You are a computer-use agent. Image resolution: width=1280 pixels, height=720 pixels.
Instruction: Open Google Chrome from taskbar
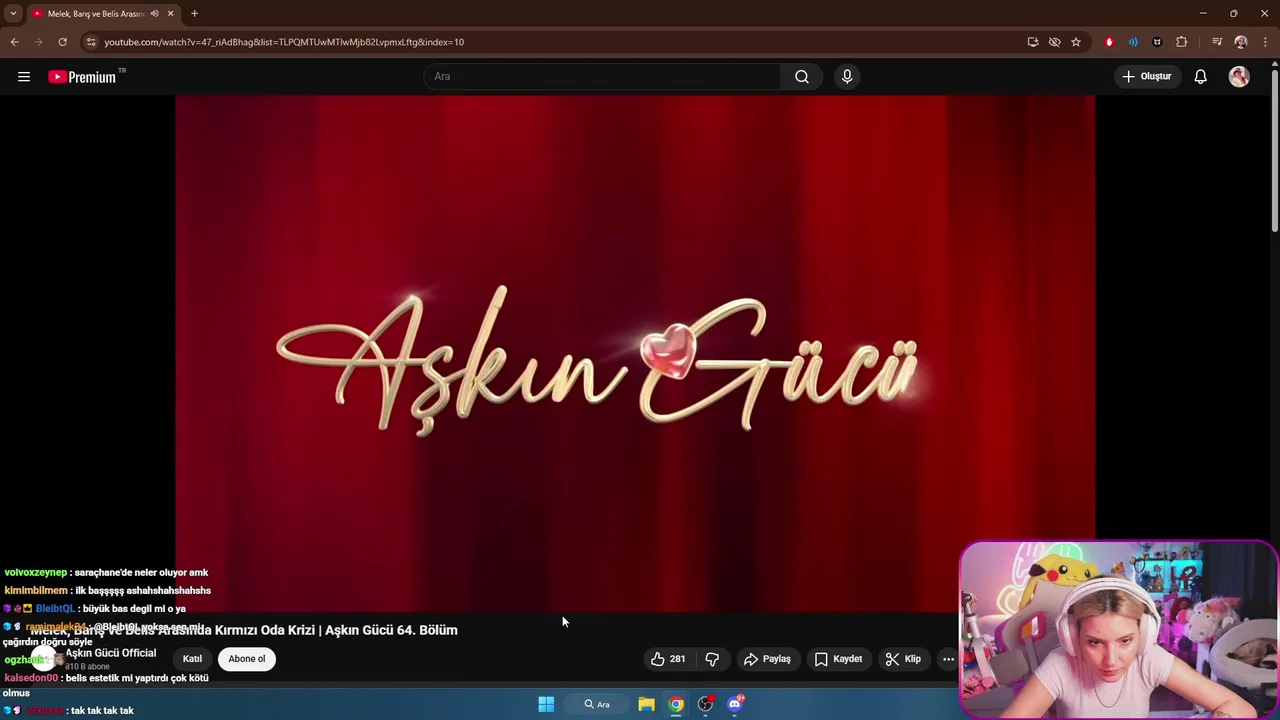point(676,704)
